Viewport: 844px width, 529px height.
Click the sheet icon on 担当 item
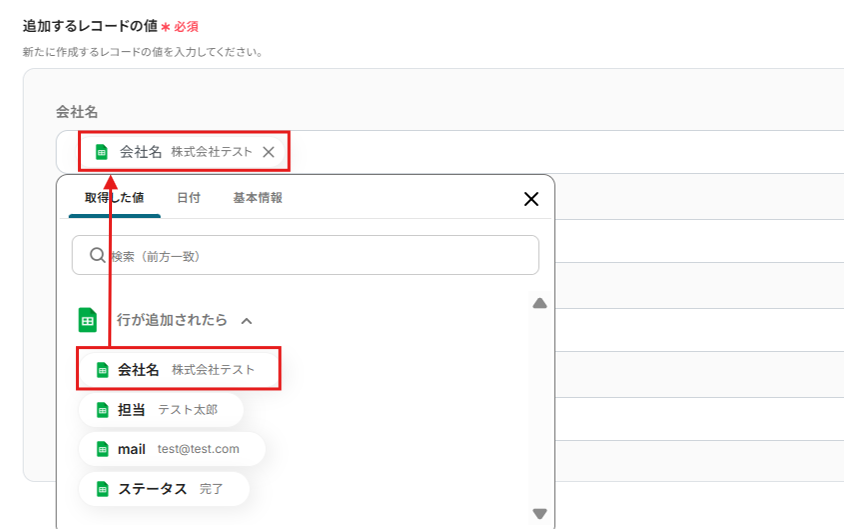click(102, 410)
